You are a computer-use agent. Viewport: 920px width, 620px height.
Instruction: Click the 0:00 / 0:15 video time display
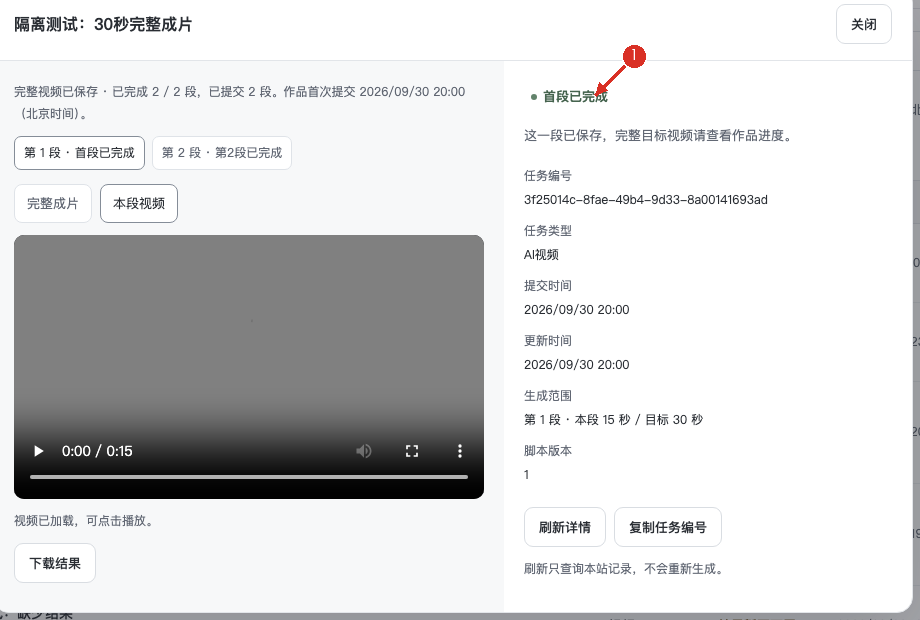click(x=97, y=451)
